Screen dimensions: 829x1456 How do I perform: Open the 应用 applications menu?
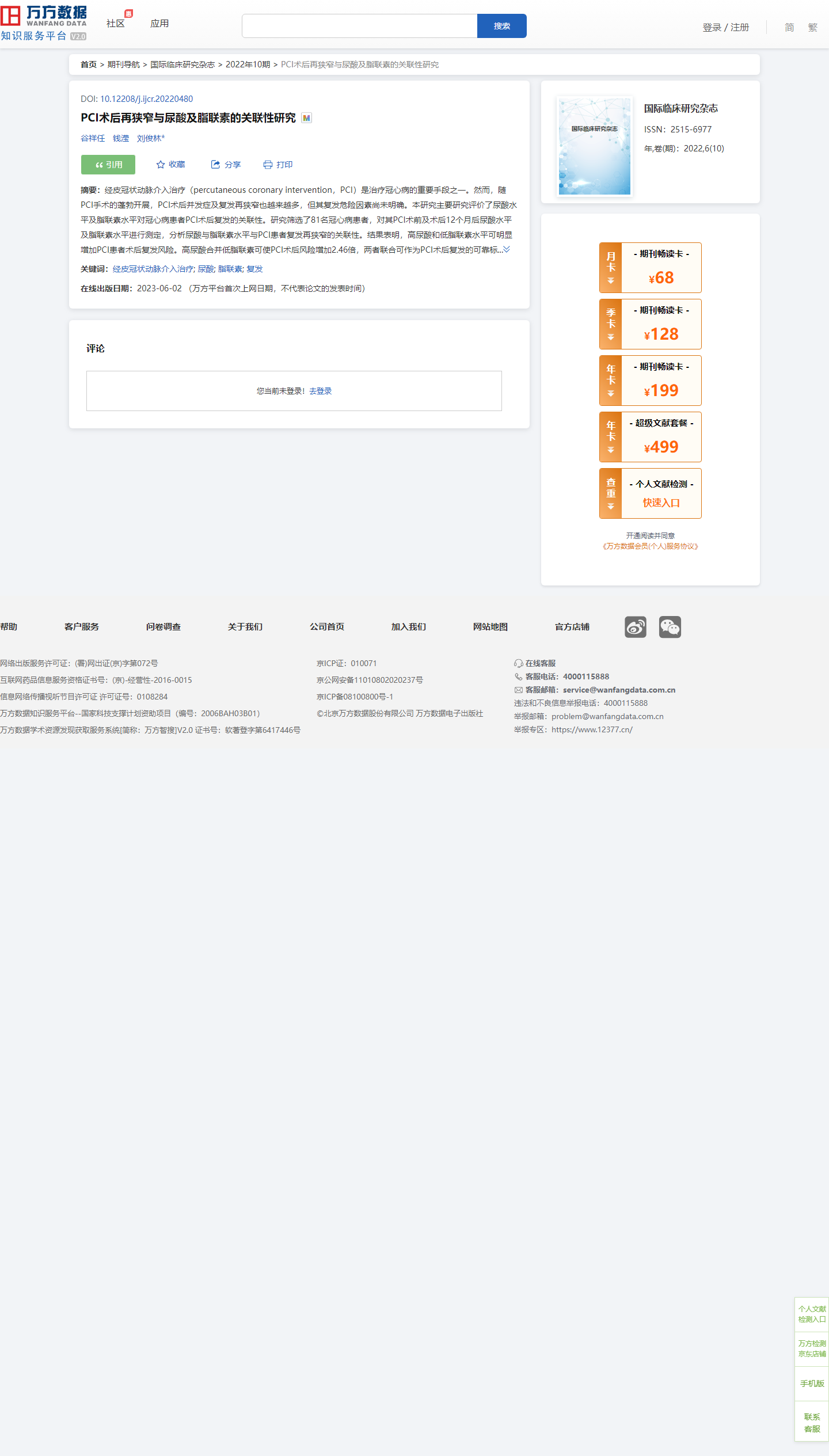coord(159,24)
